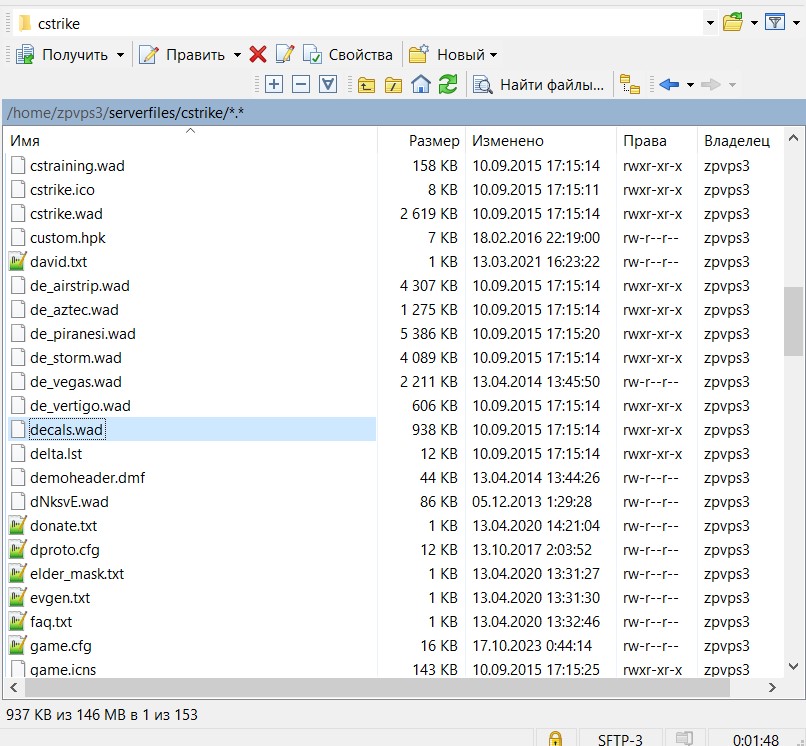This screenshot has width=806, height=746.
Task: Click the vertical scrollbar thumb
Action: coord(793,321)
